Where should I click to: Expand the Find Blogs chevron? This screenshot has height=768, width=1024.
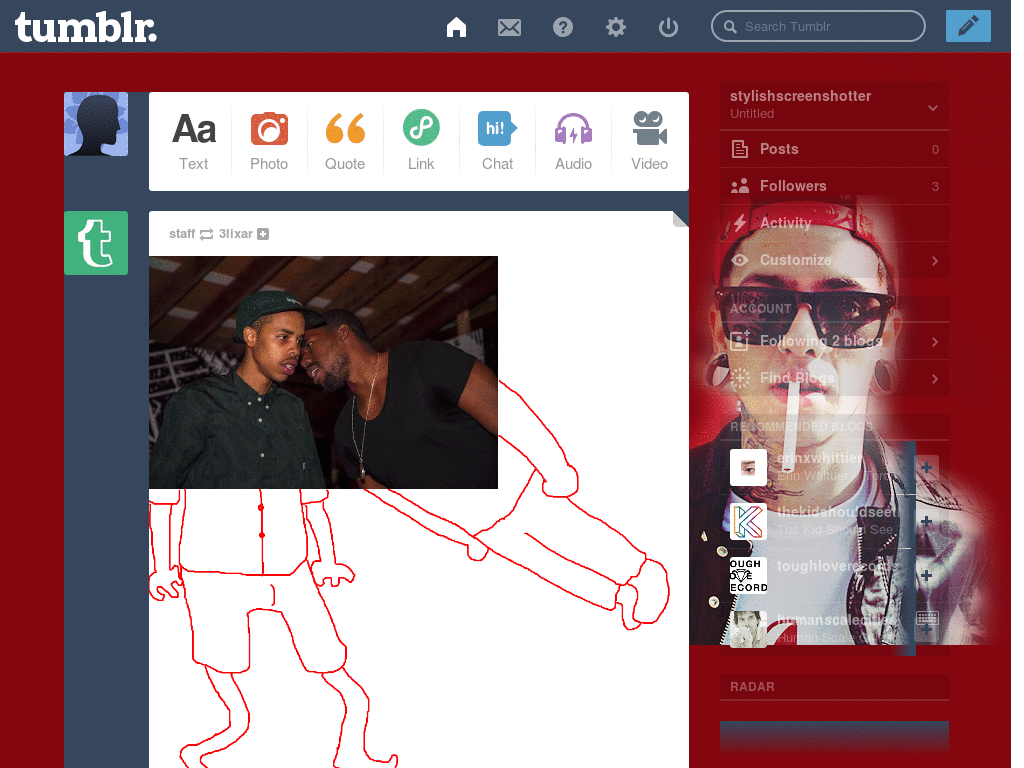935,379
